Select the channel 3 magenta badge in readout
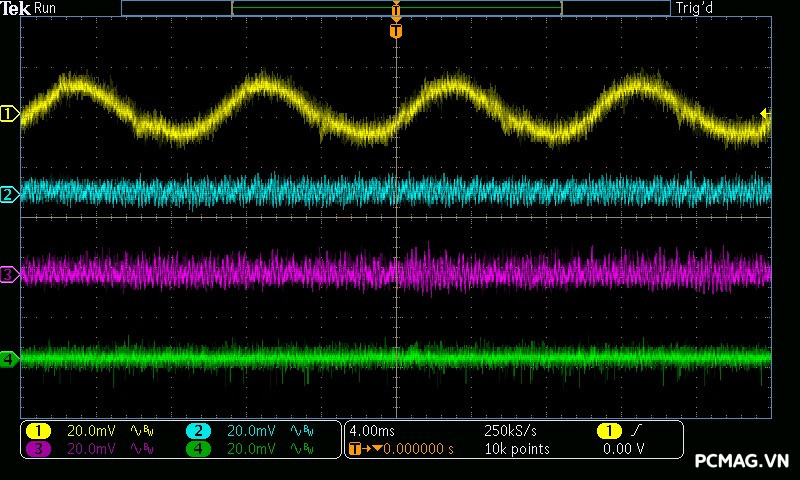Image resolution: width=800 pixels, height=480 pixels. coord(38,449)
